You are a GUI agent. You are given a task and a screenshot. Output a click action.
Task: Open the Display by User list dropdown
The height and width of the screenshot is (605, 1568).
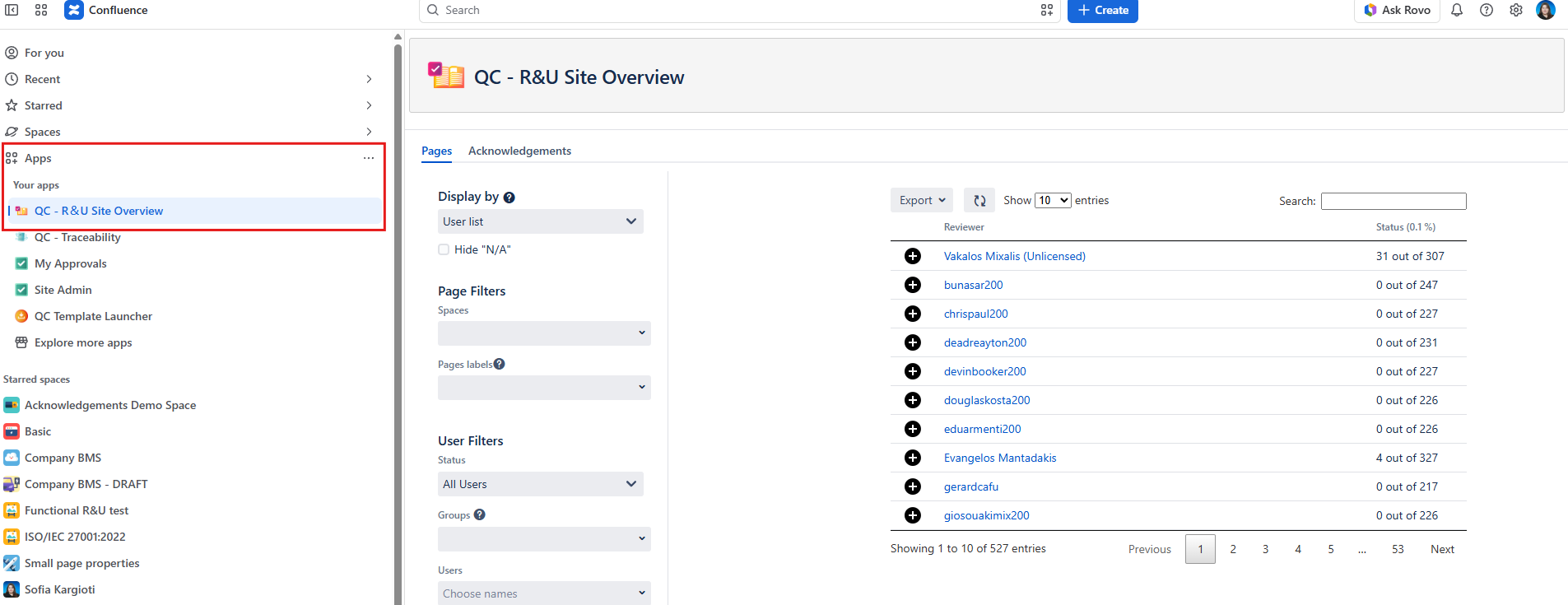point(540,221)
